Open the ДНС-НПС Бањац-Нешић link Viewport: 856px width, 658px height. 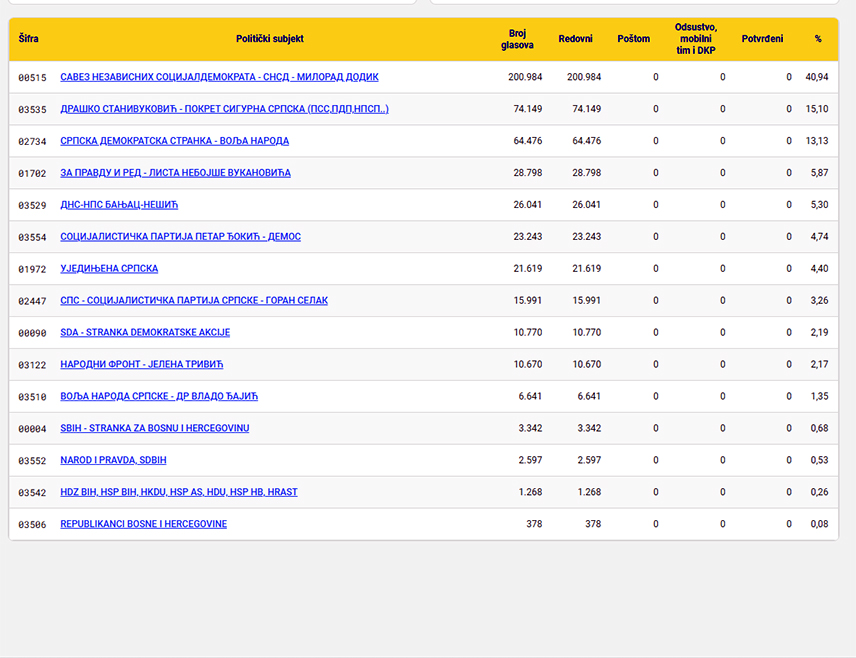(119, 205)
